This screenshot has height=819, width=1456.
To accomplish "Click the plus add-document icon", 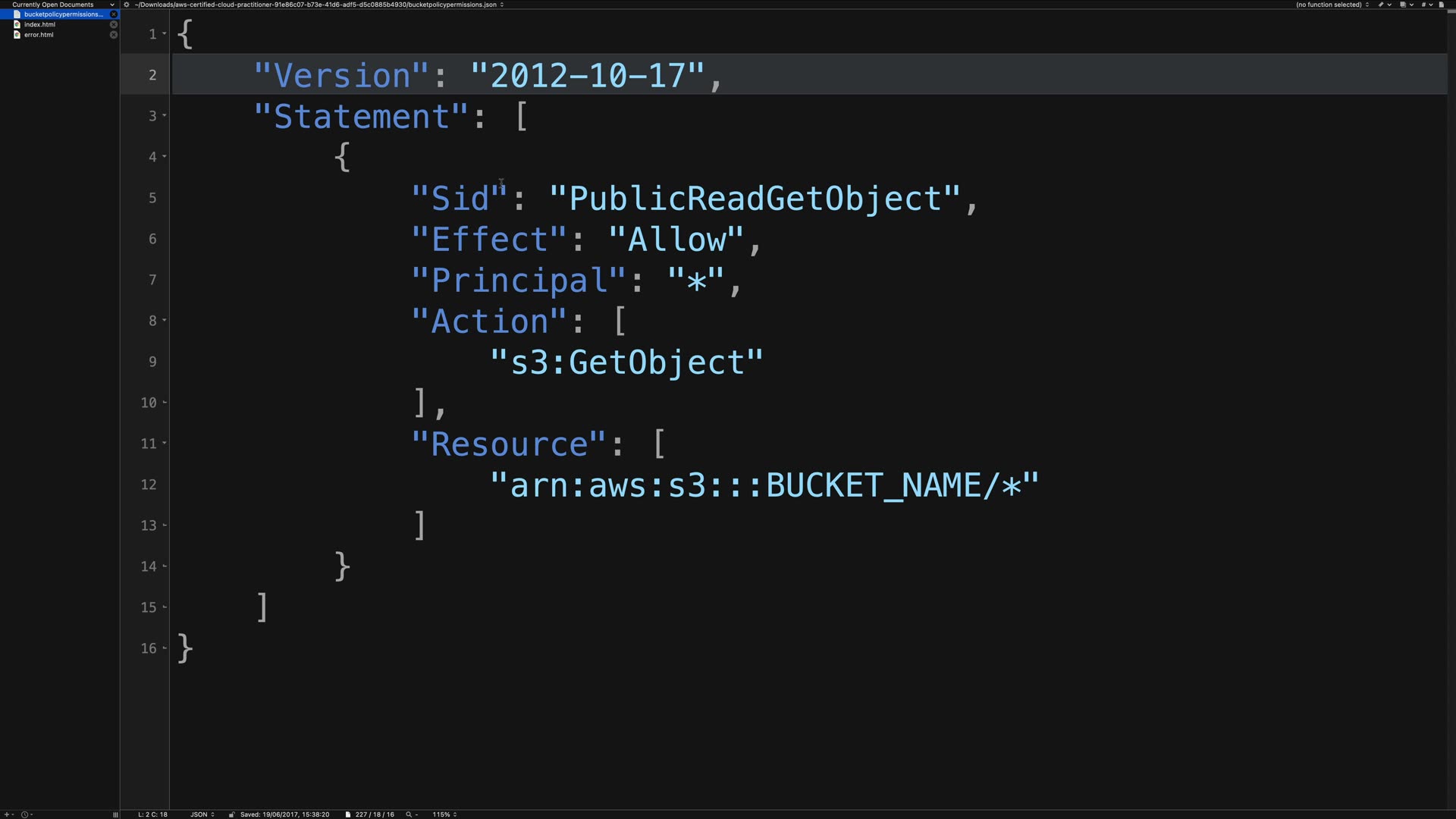I will [7, 814].
